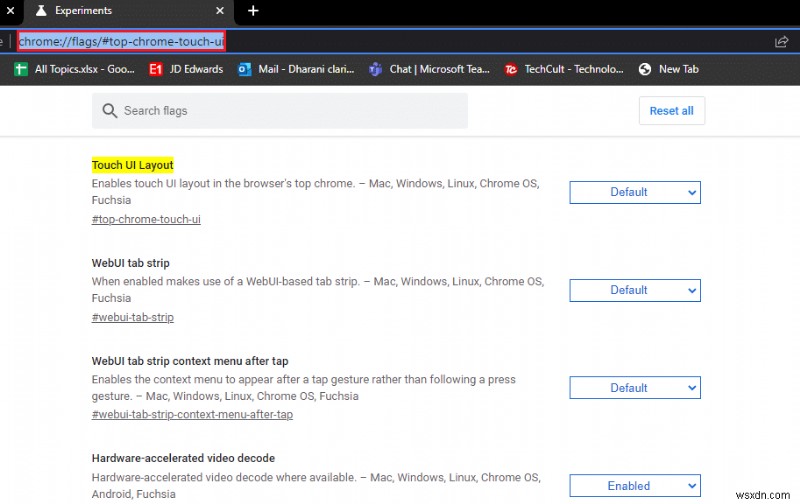Open JD Edwards bookmark
The height and width of the screenshot is (504, 800).
186,69
